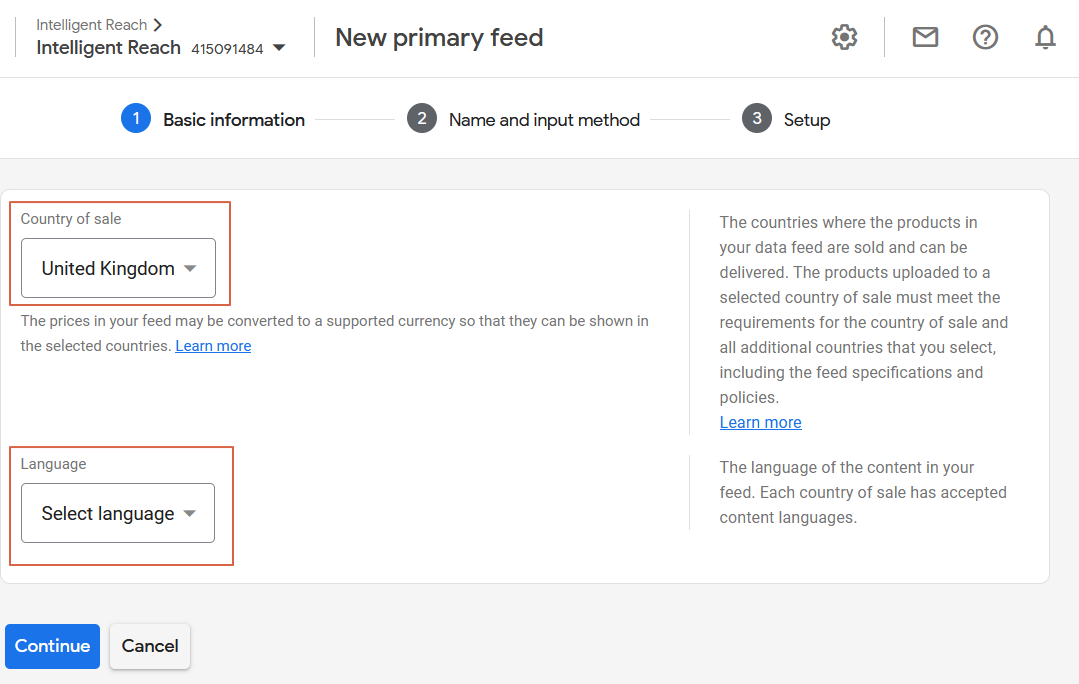Click the Intelligent Reach account name
This screenshot has height=684, width=1079.
(109, 47)
